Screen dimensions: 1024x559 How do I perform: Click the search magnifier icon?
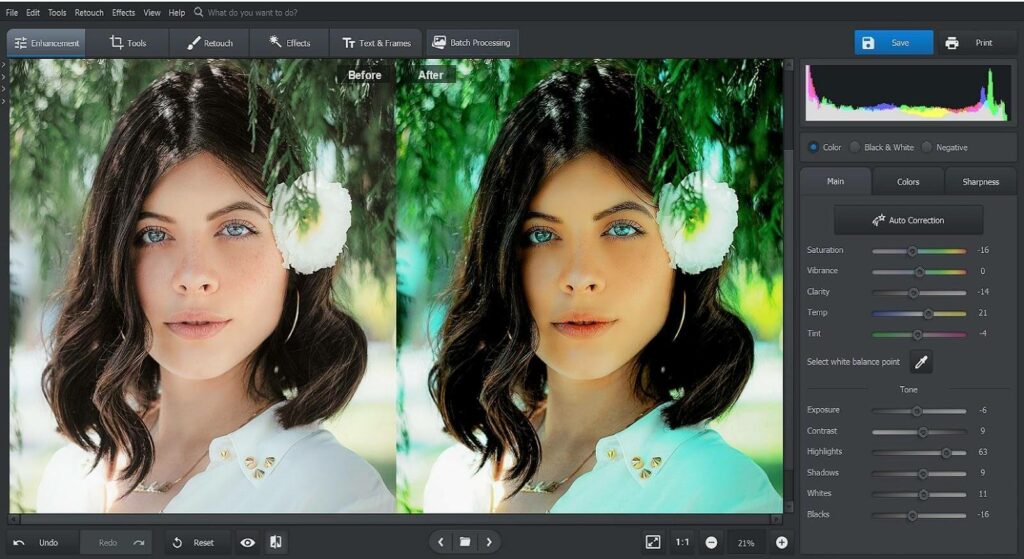tap(199, 12)
